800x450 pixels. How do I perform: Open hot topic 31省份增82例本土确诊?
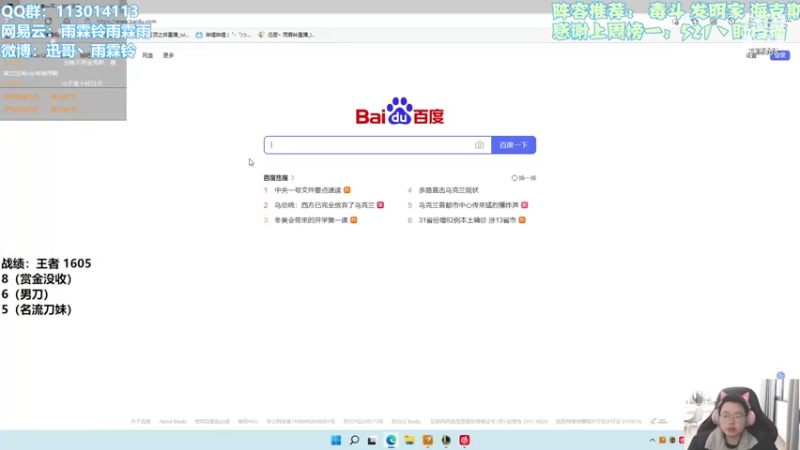pyautogui.click(x=467, y=220)
